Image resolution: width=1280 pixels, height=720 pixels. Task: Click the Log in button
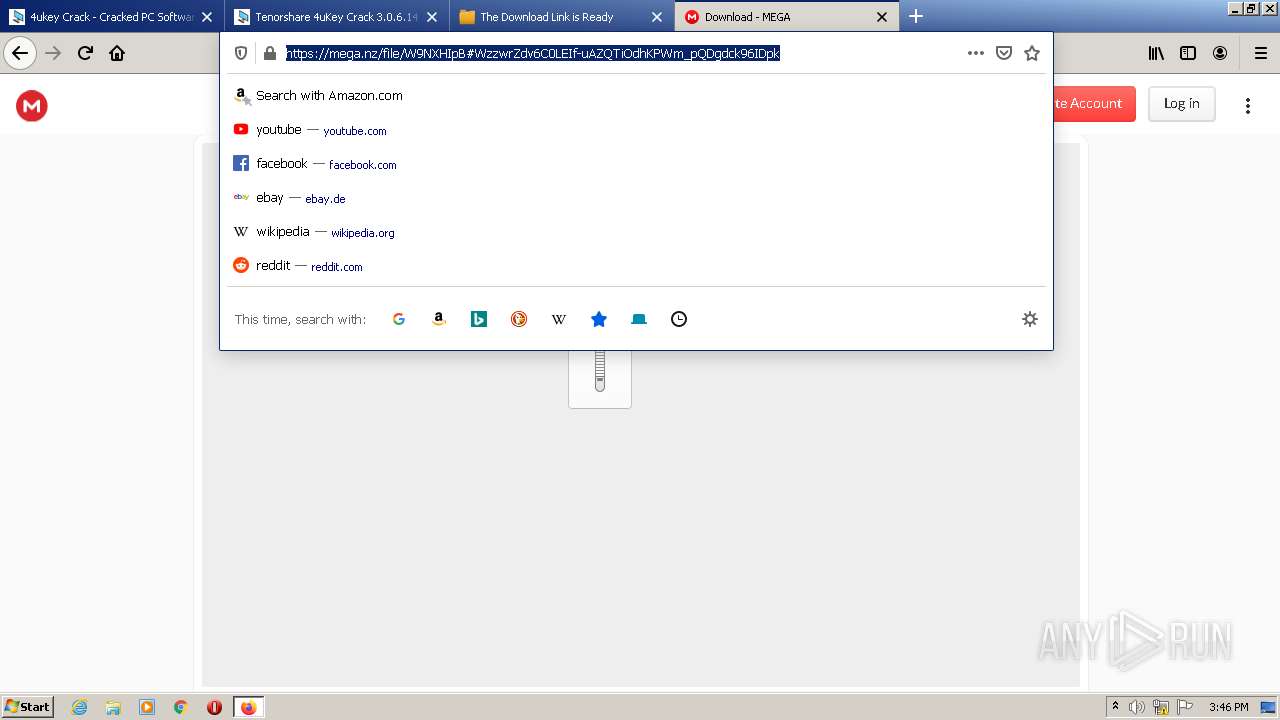1181,104
